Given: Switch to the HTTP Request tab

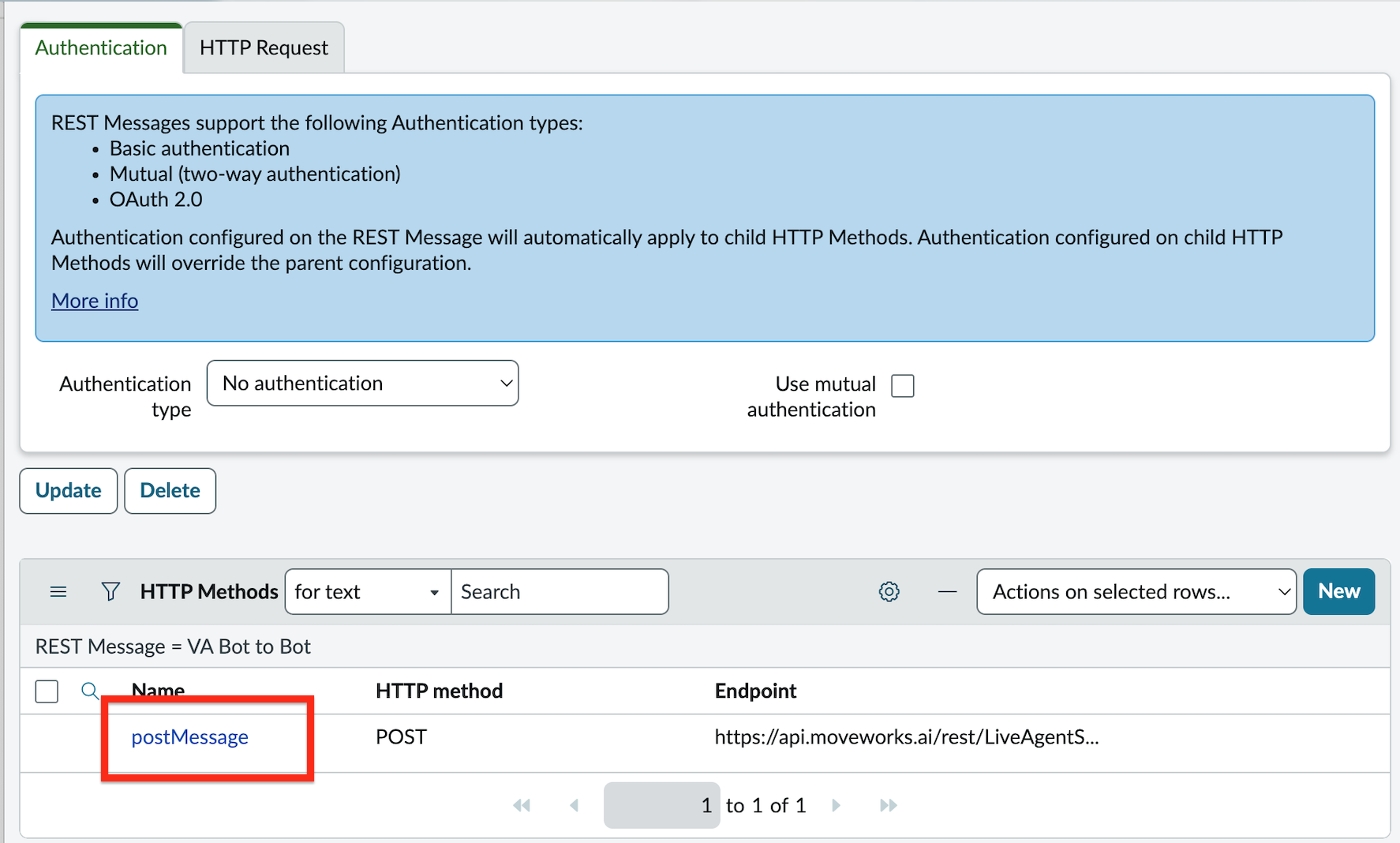Looking at the screenshot, I should coord(264,48).
